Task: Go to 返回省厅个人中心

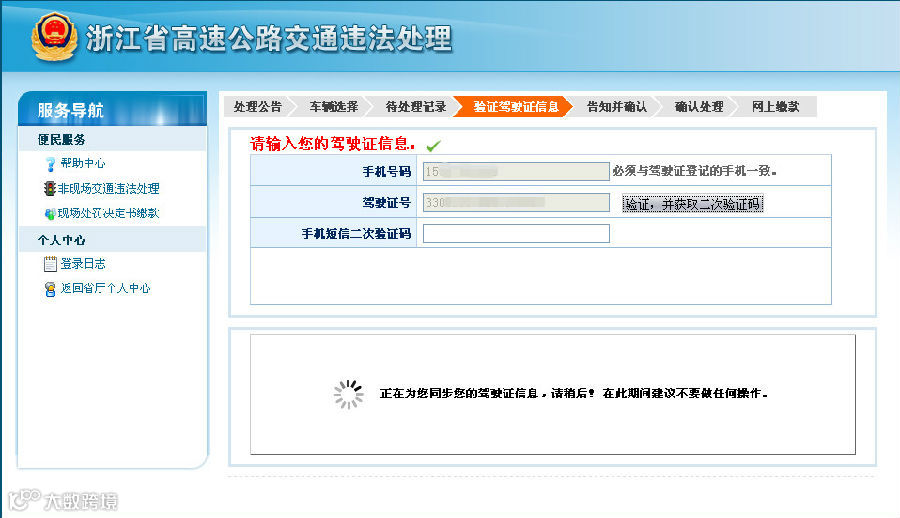Action: point(105,288)
